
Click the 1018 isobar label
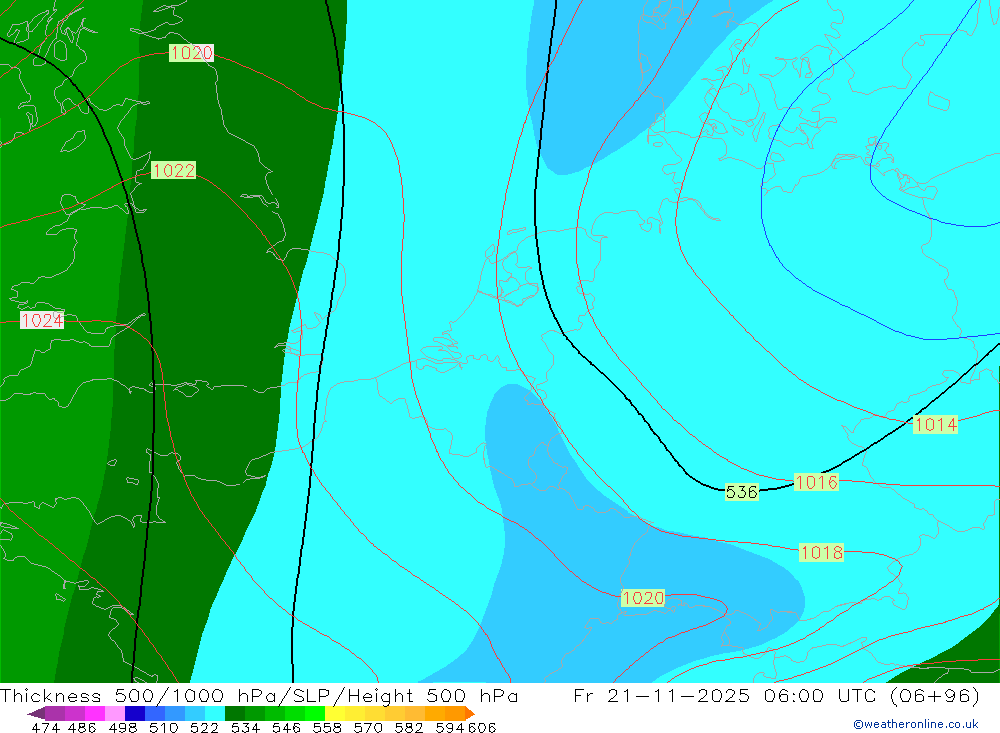821,552
